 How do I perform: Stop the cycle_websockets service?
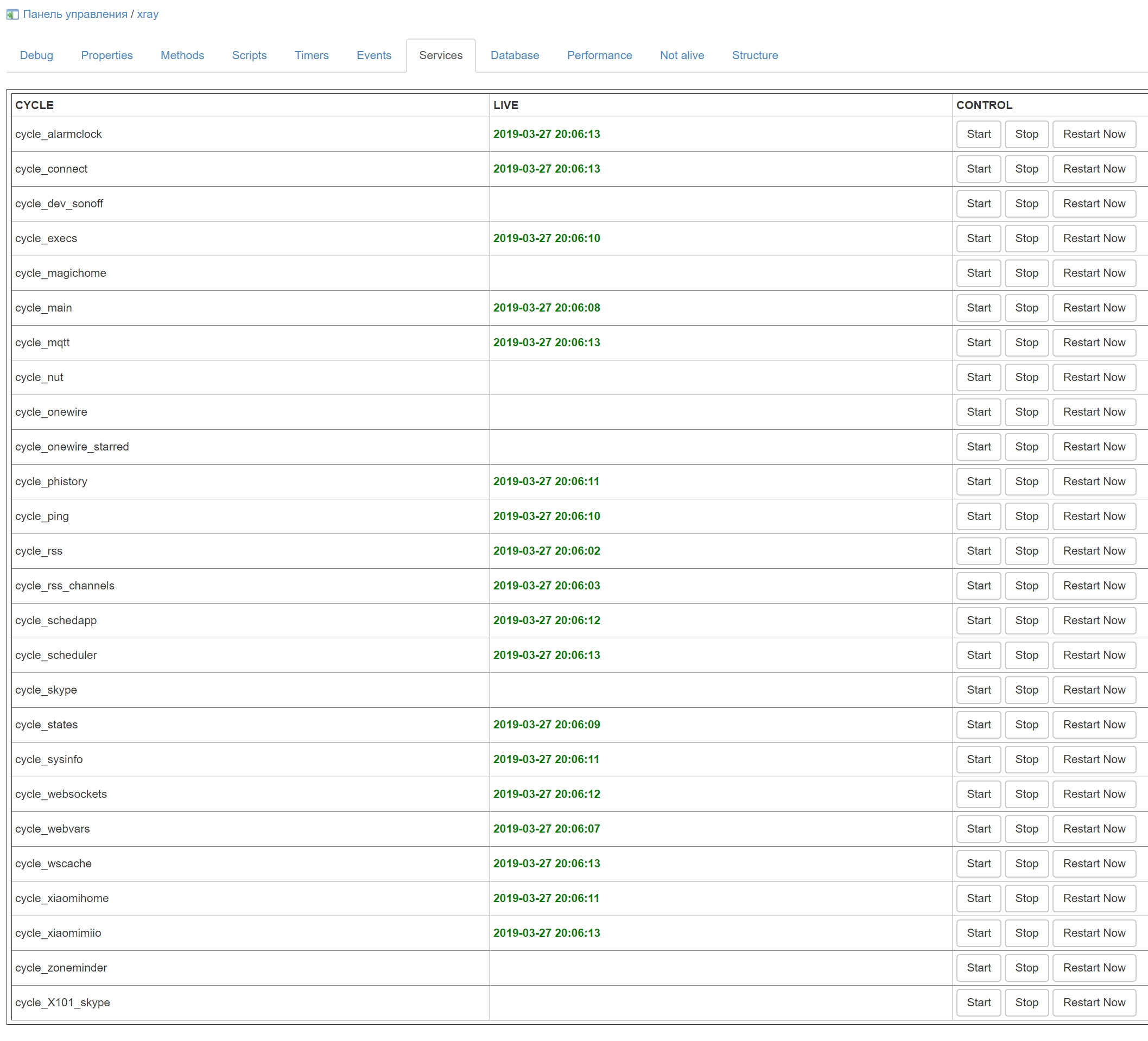point(1026,794)
